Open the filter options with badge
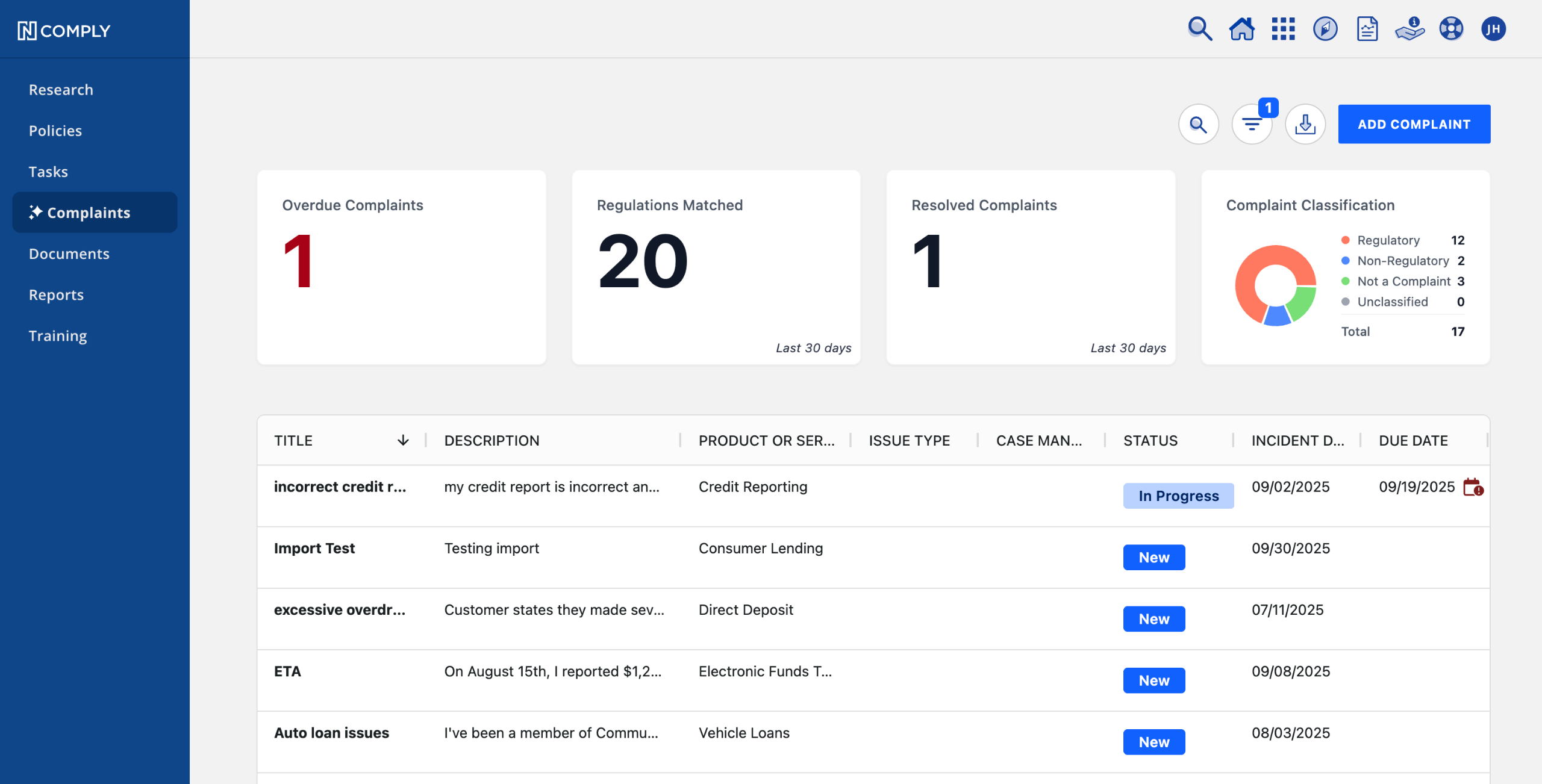Viewport: 1542px width, 784px height. pos(1252,125)
